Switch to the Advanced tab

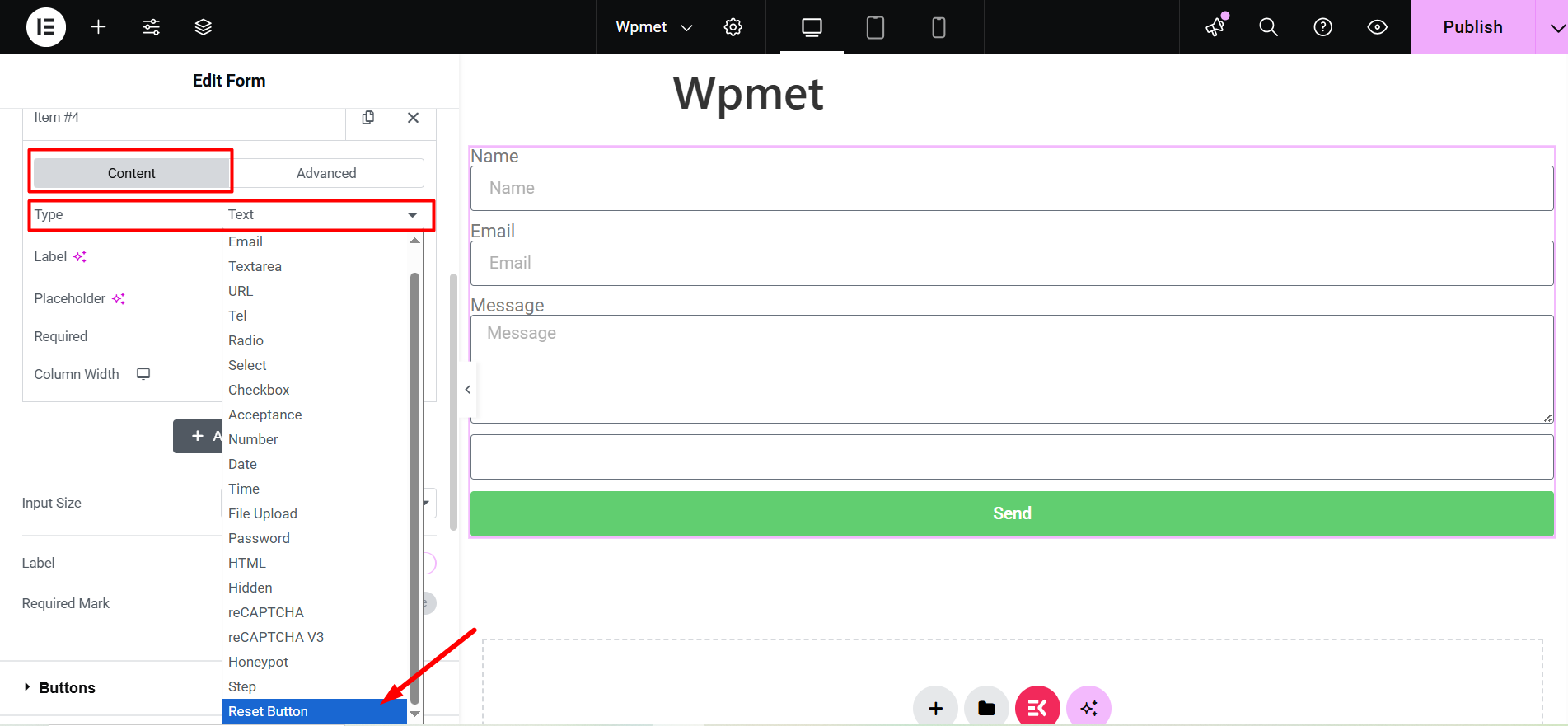point(326,173)
